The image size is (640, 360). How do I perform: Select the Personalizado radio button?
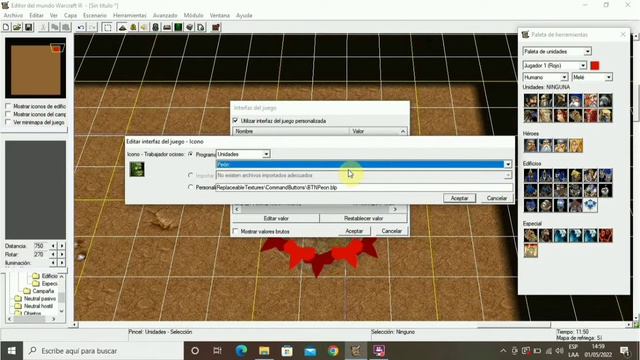coord(191,187)
